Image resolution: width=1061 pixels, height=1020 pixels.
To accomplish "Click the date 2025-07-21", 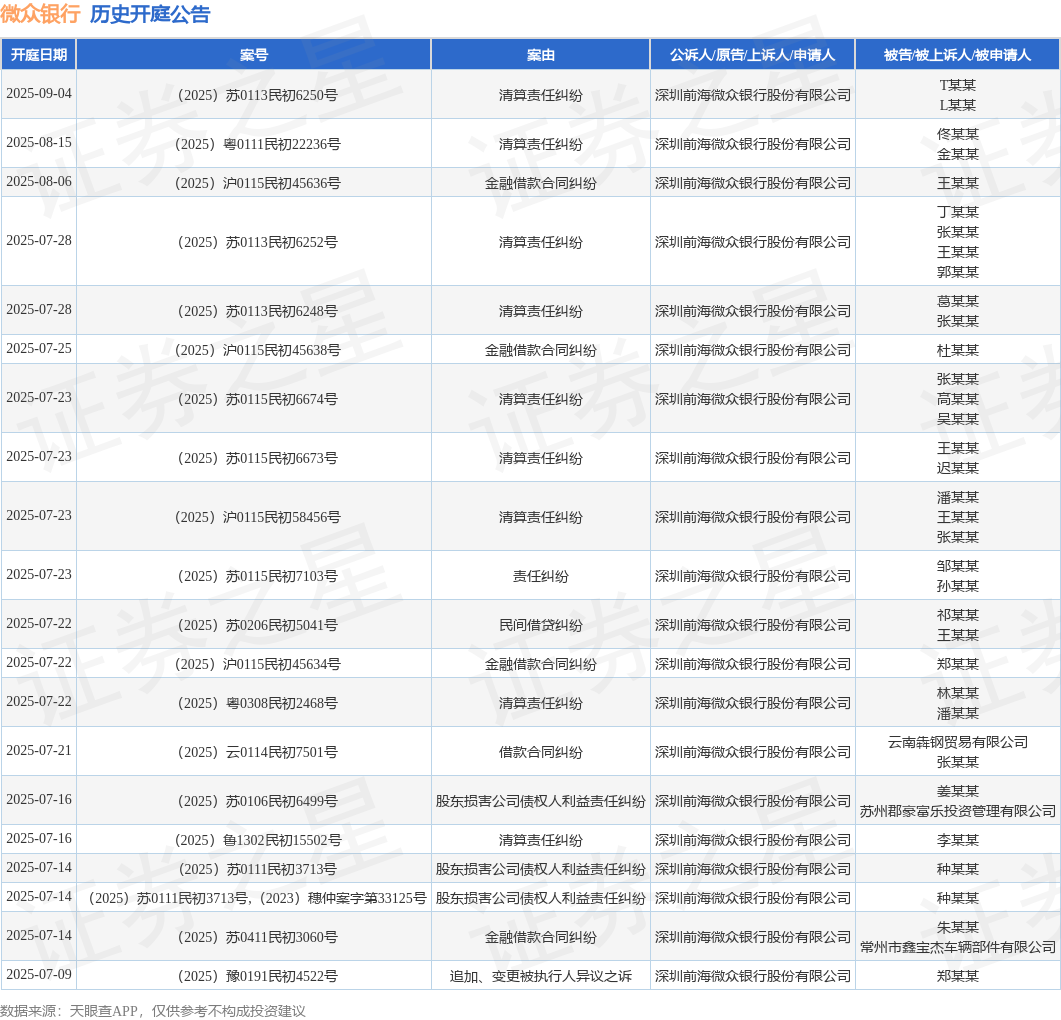I will click(39, 751).
